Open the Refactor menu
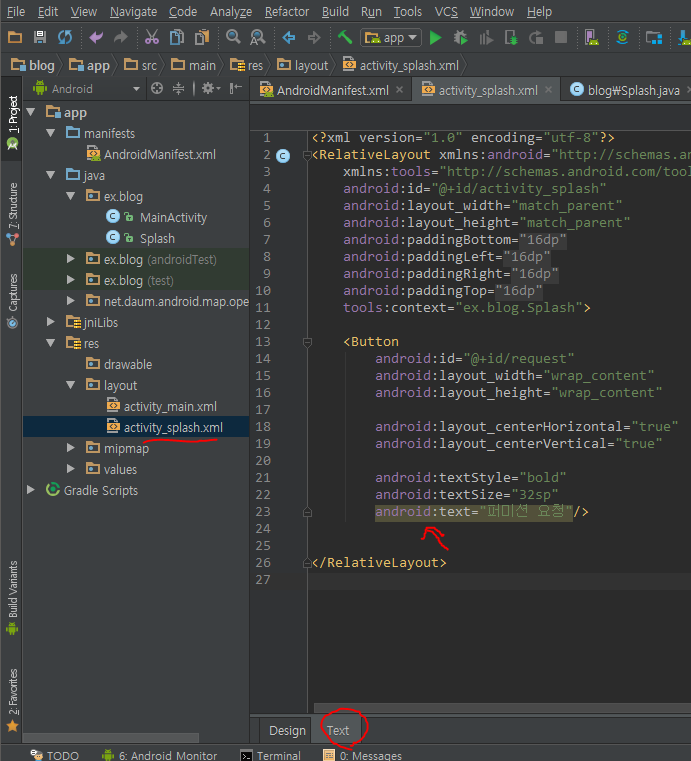The height and width of the screenshot is (761, 691). click(x=287, y=12)
